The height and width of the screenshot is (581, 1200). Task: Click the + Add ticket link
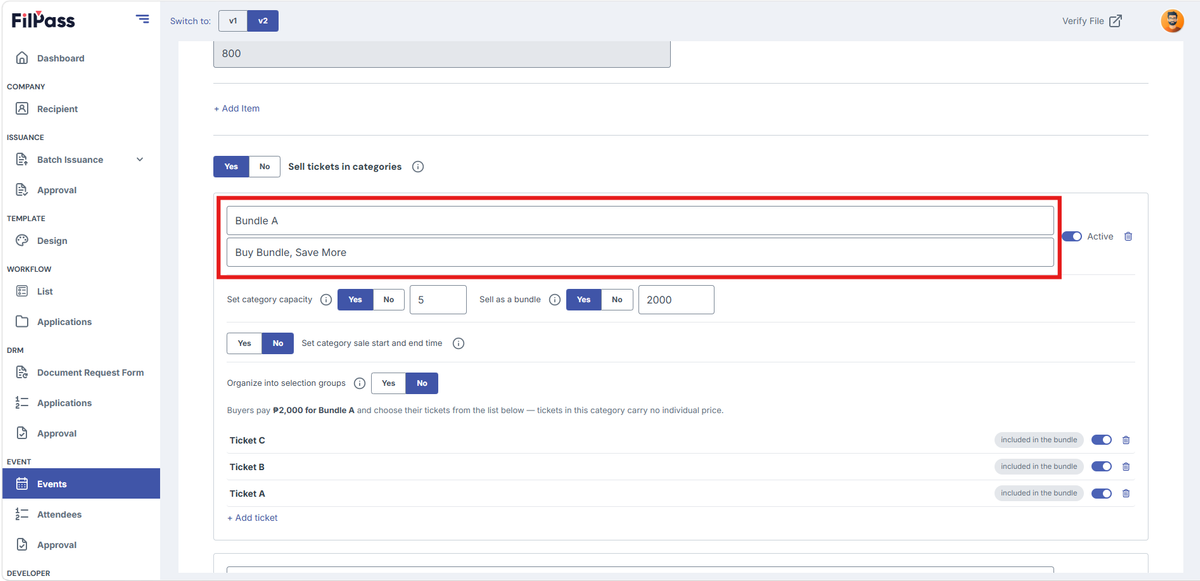(252, 518)
